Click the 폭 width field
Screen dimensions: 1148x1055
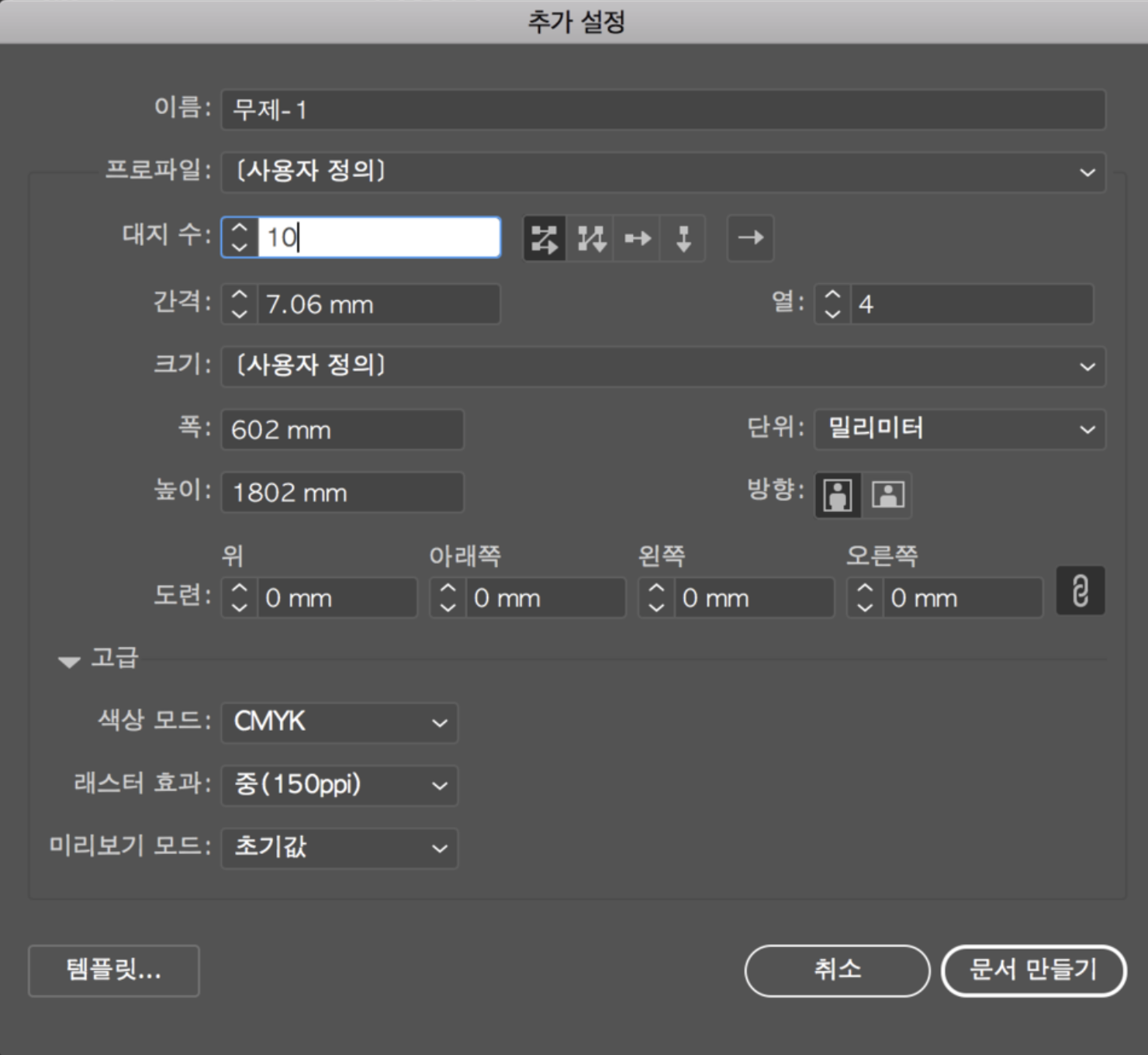click(x=343, y=430)
